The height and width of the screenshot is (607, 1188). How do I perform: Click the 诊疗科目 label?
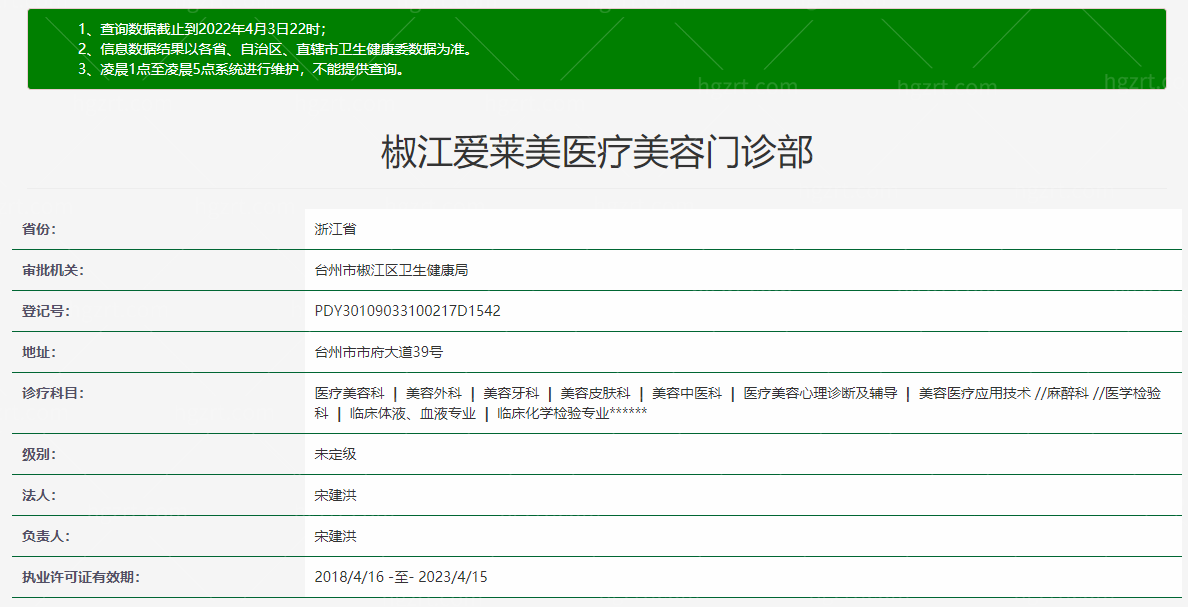[x=52, y=393]
